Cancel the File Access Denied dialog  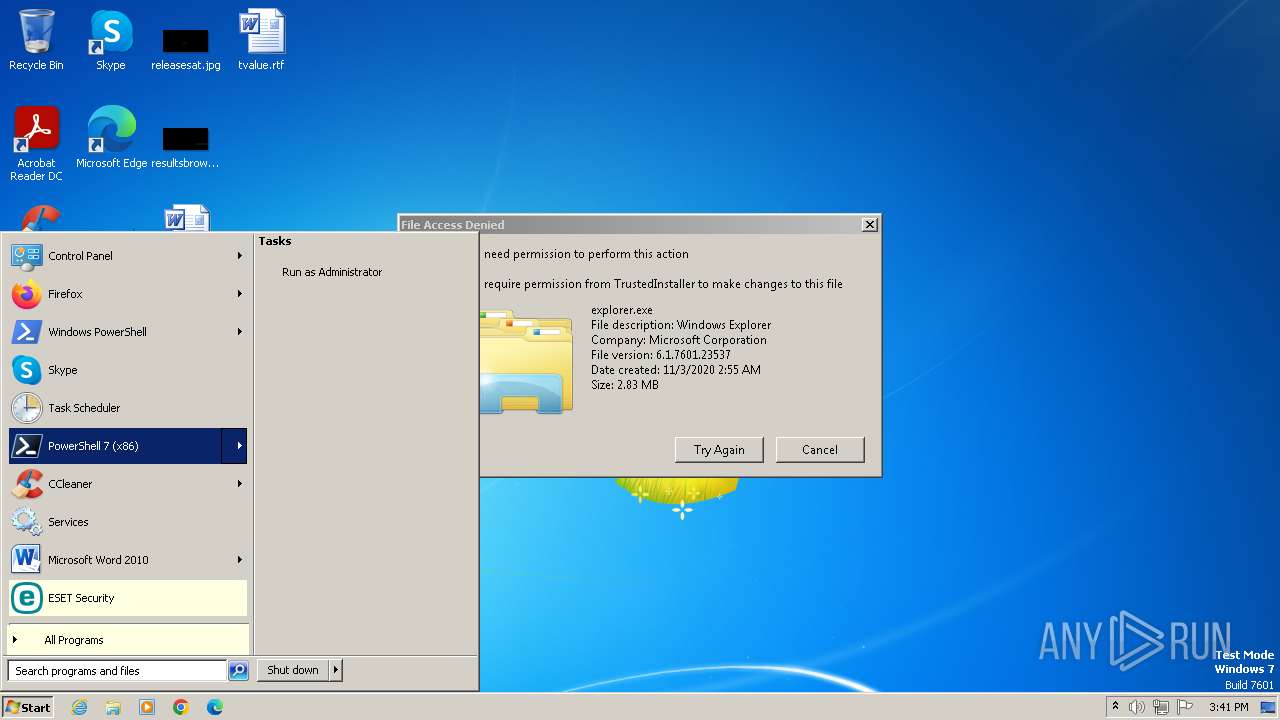(820, 450)
